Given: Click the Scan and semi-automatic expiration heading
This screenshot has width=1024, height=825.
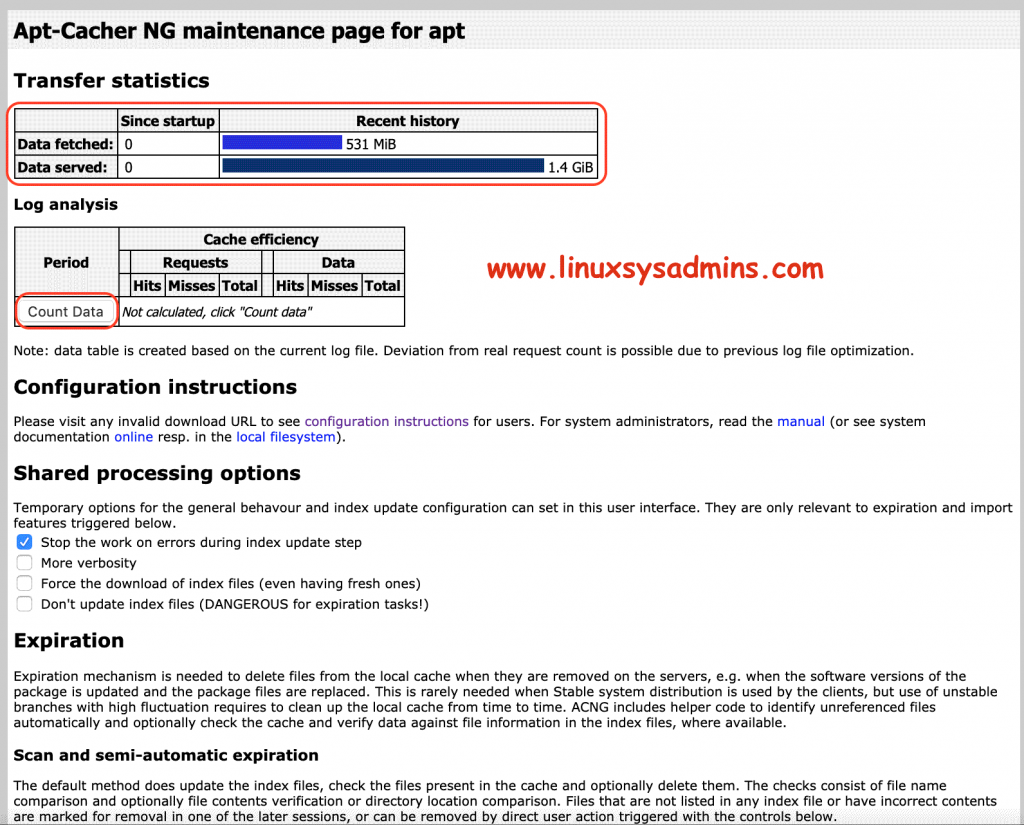Looking at the screenshot, I should pyautogui.click(x=166, y=755).
